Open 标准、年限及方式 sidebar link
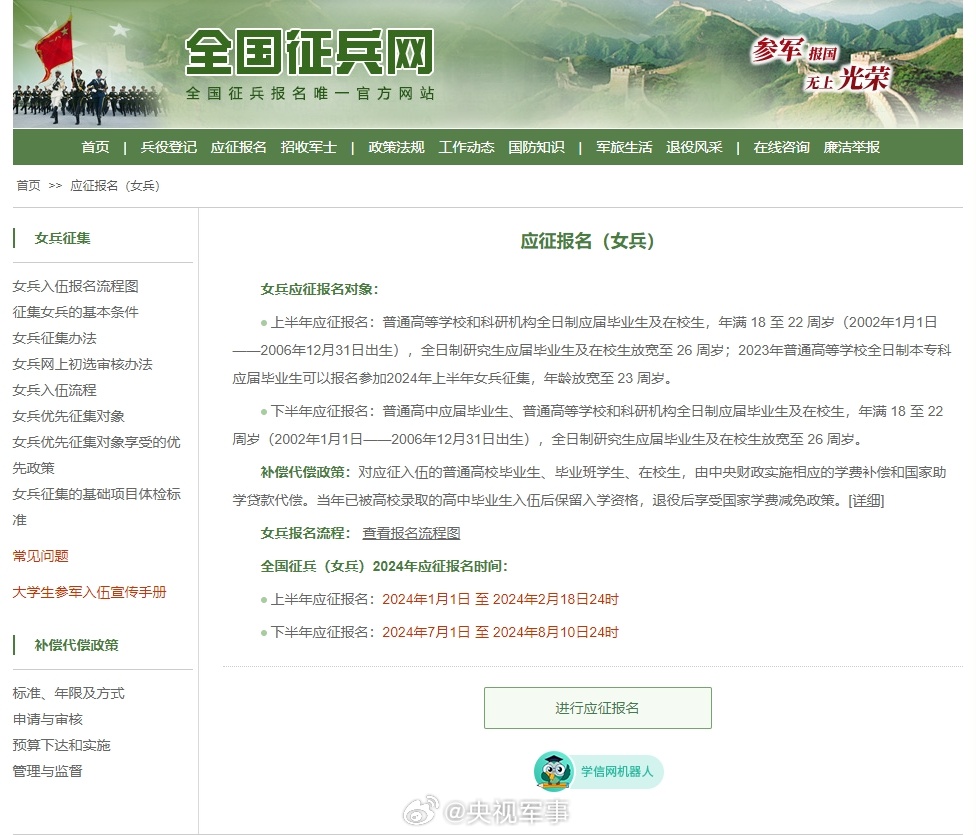The height and width of the screenshot is (835, 976). pos(68,693)
